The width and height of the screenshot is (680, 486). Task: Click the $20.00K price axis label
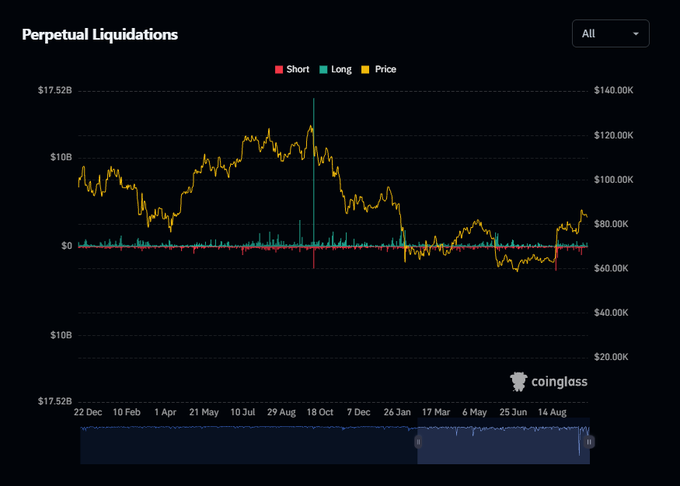611,357
